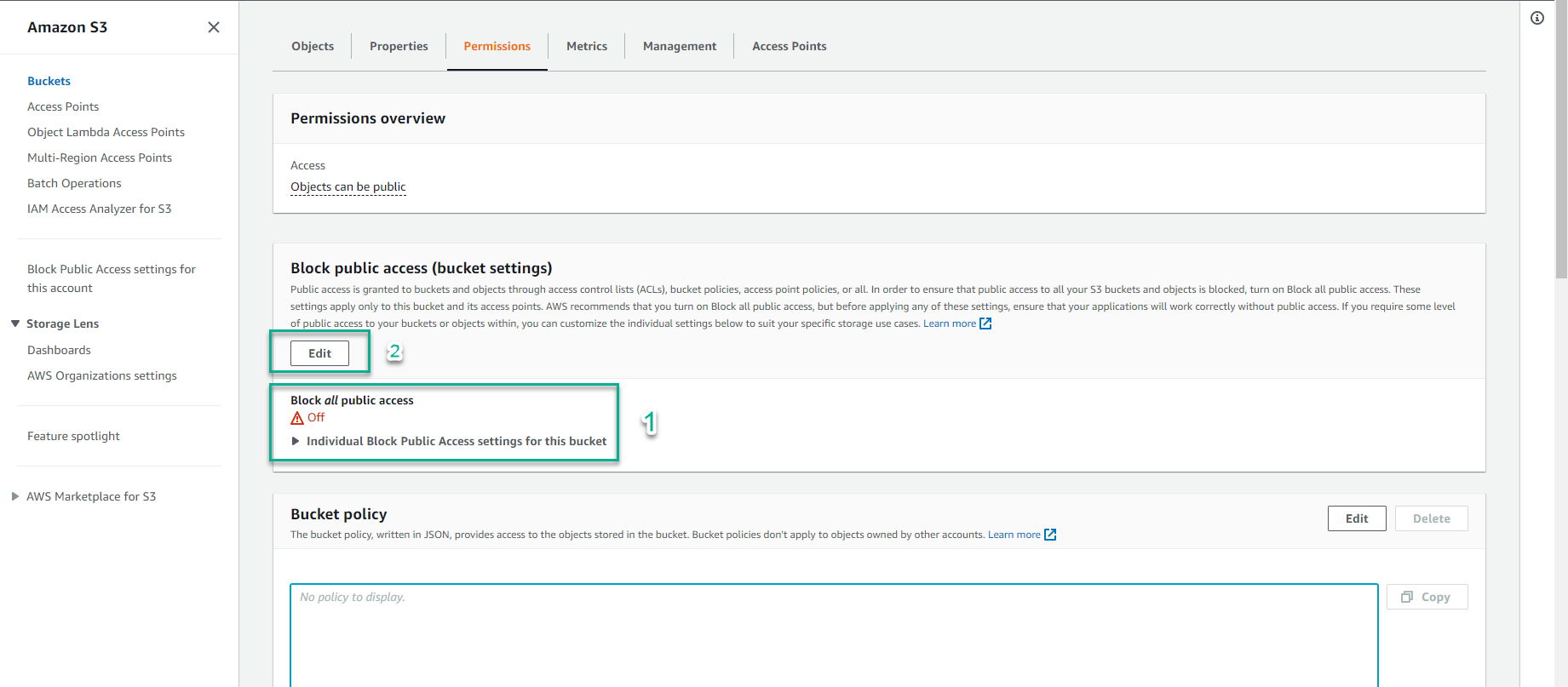Click the Block all public access label

(x=352, y=400)
